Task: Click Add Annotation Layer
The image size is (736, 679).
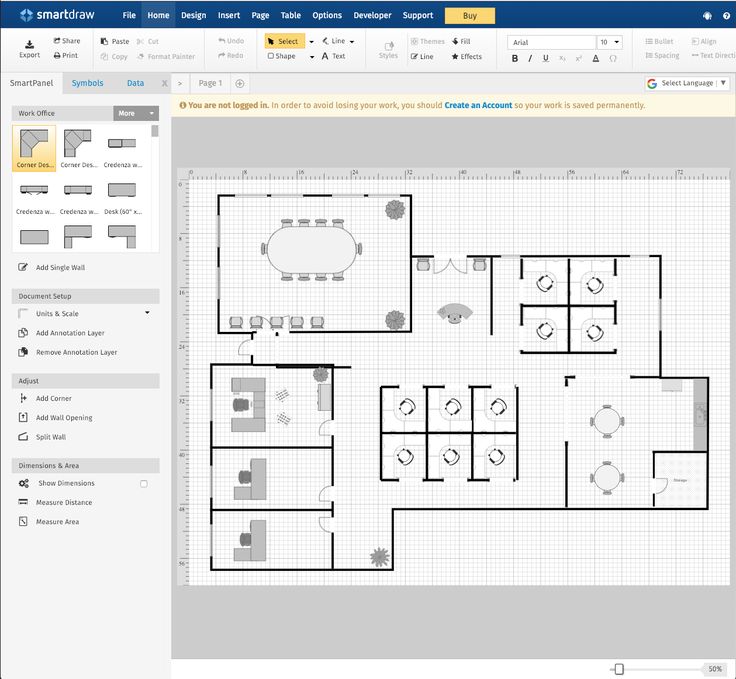Action: pyautogui.click(x=61, y=333)
